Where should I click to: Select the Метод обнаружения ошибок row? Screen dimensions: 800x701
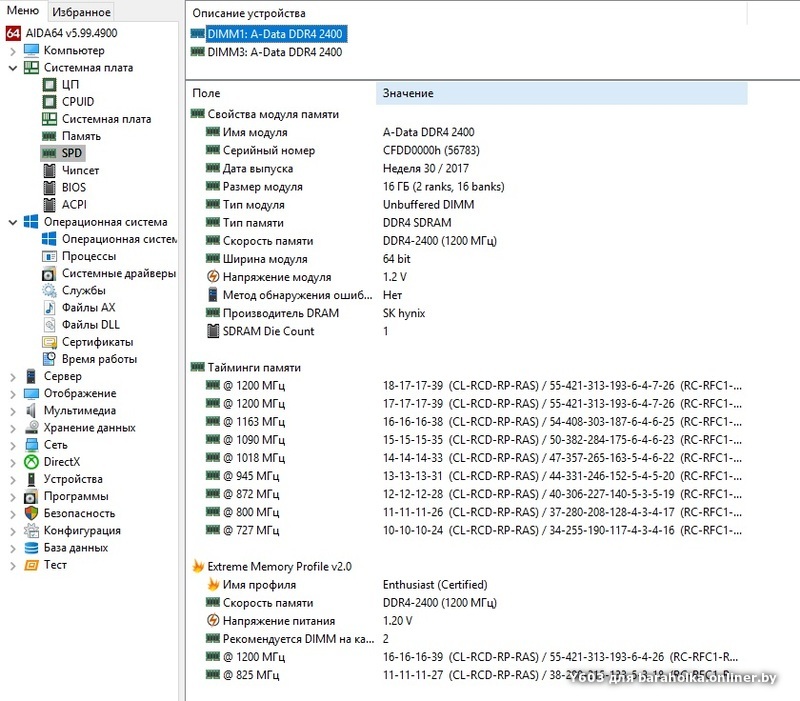(x=467, y=295)
